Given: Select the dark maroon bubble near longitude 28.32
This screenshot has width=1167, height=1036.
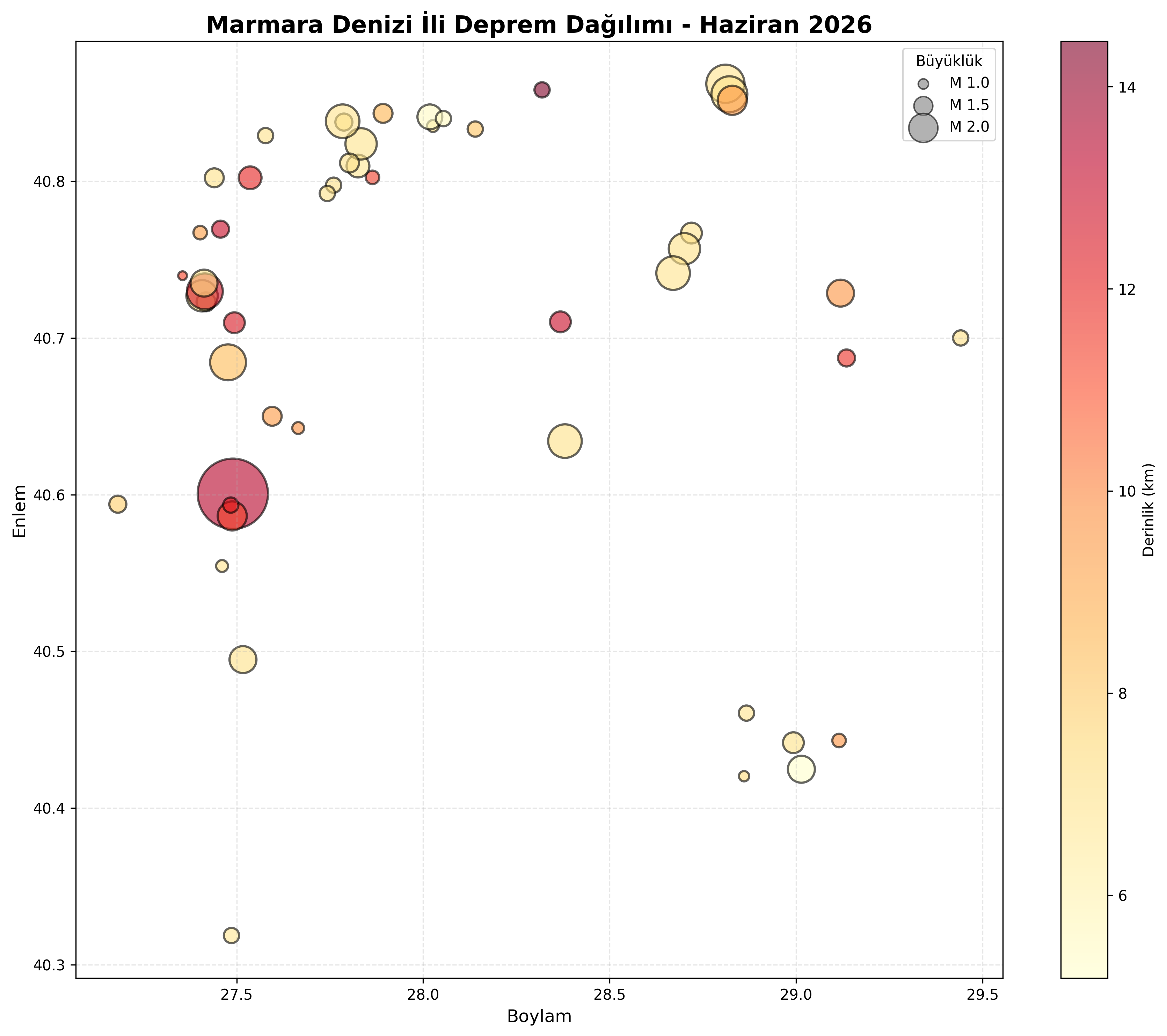Looking at the screenshot, I should tap(542, 90).
